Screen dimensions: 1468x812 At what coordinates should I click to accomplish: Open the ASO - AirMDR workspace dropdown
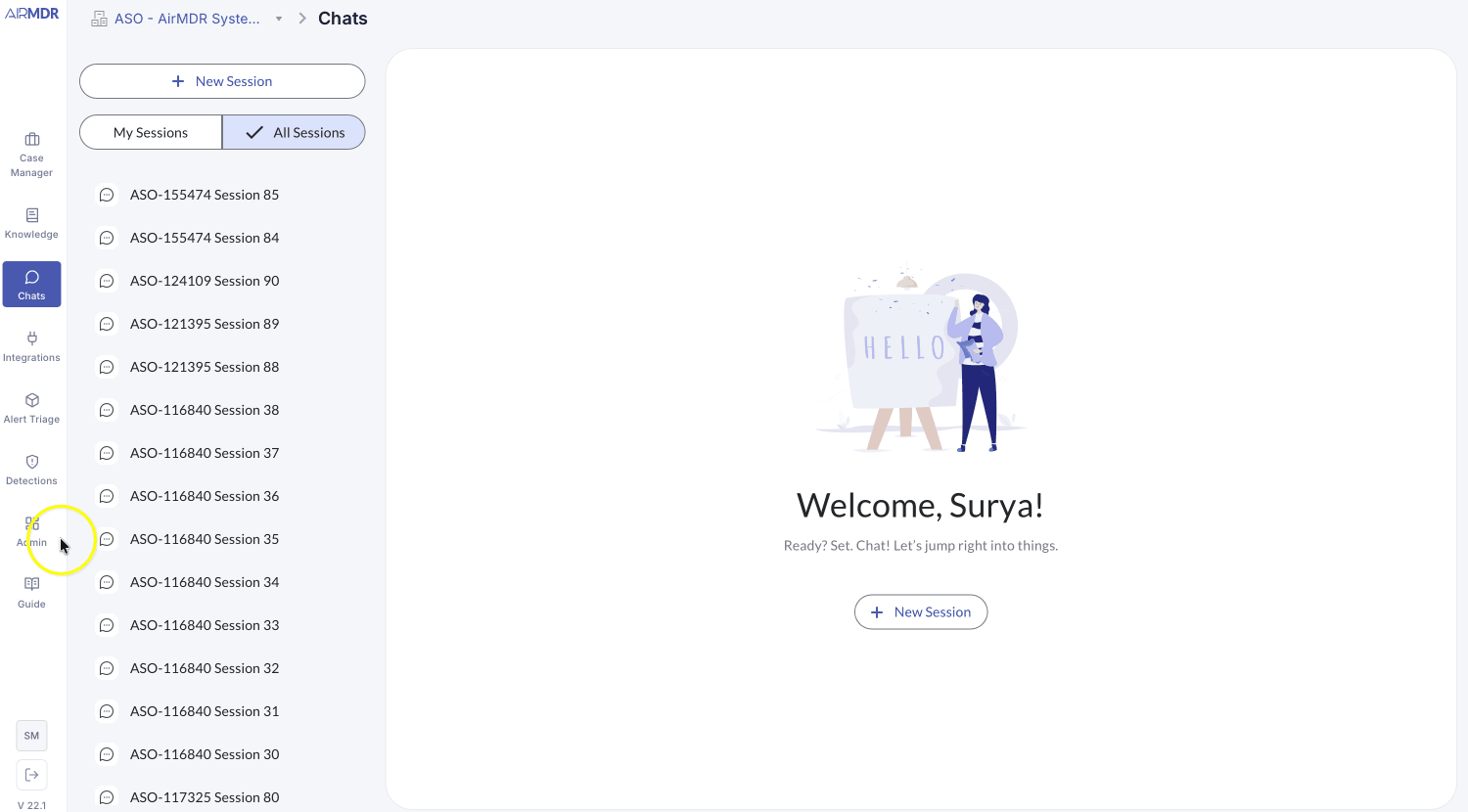[x=186, y=18]
